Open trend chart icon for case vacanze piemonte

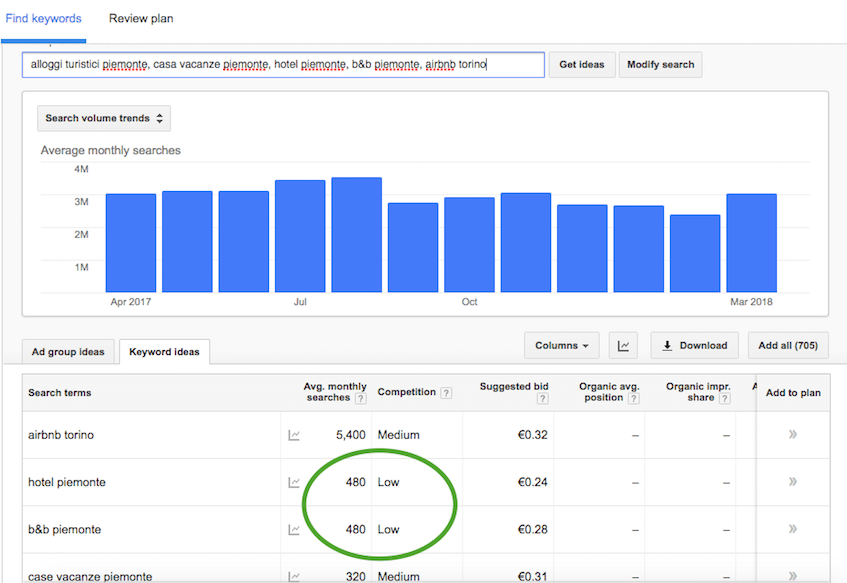[294, 577]
